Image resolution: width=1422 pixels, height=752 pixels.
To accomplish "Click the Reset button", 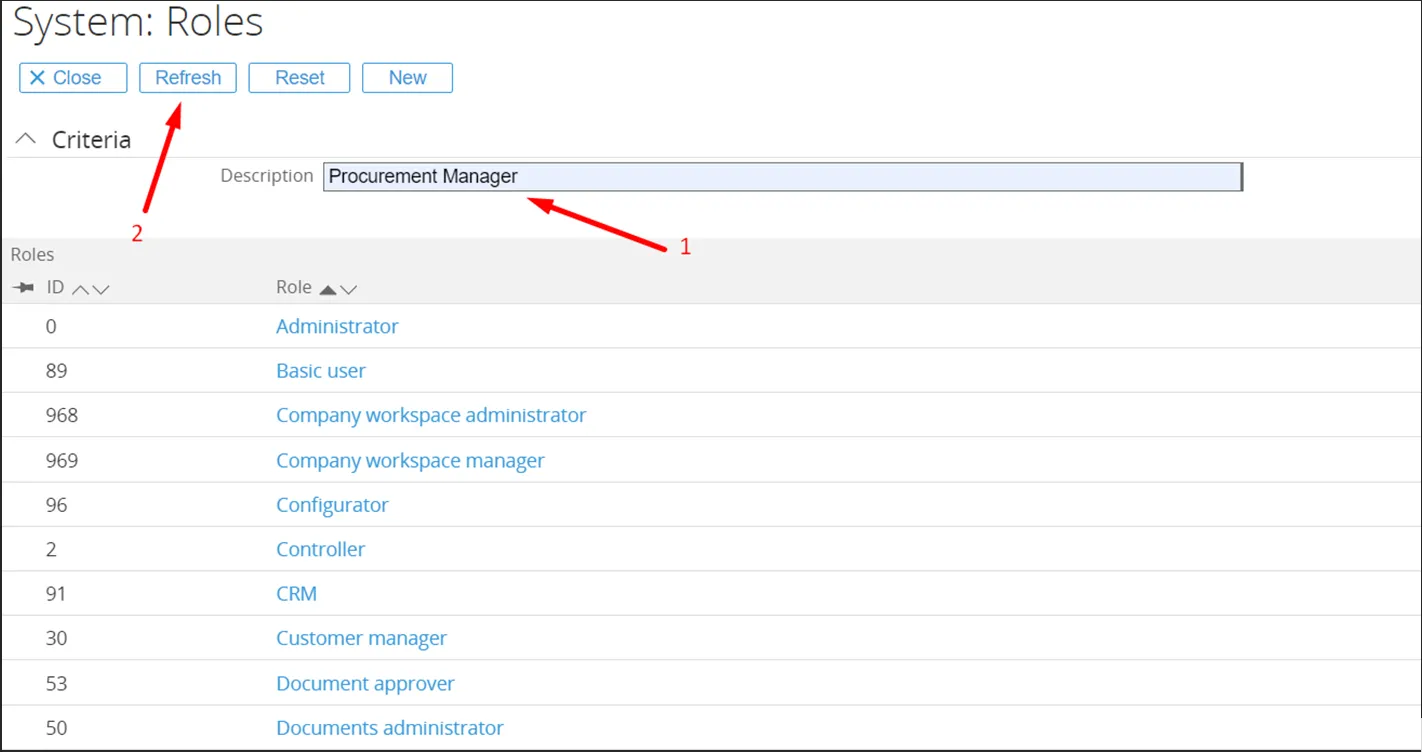I will 299,78.
